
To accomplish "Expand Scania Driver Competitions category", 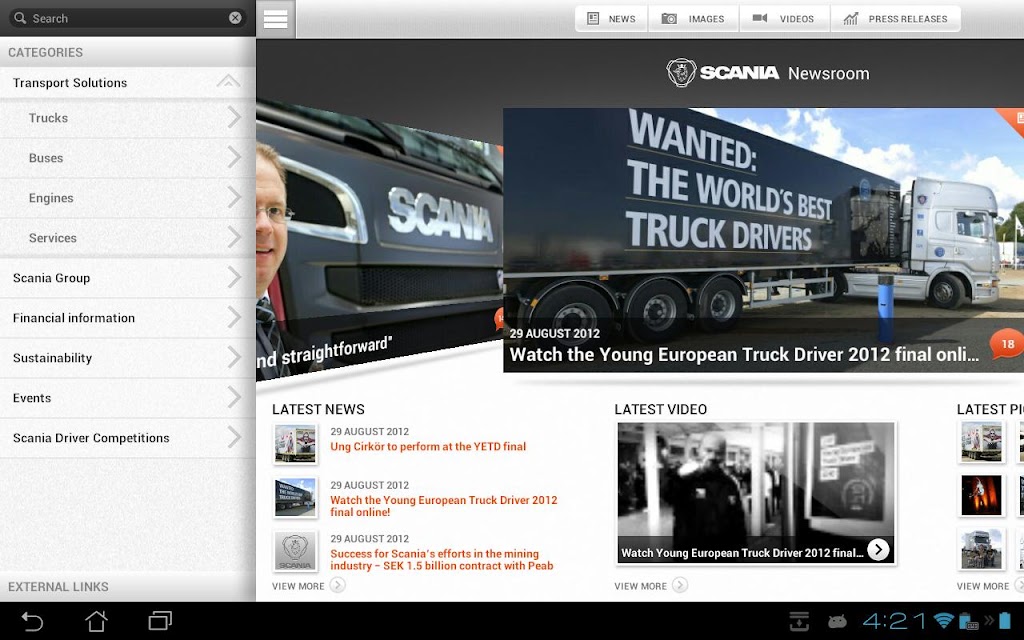I will [x=127, y=438].
